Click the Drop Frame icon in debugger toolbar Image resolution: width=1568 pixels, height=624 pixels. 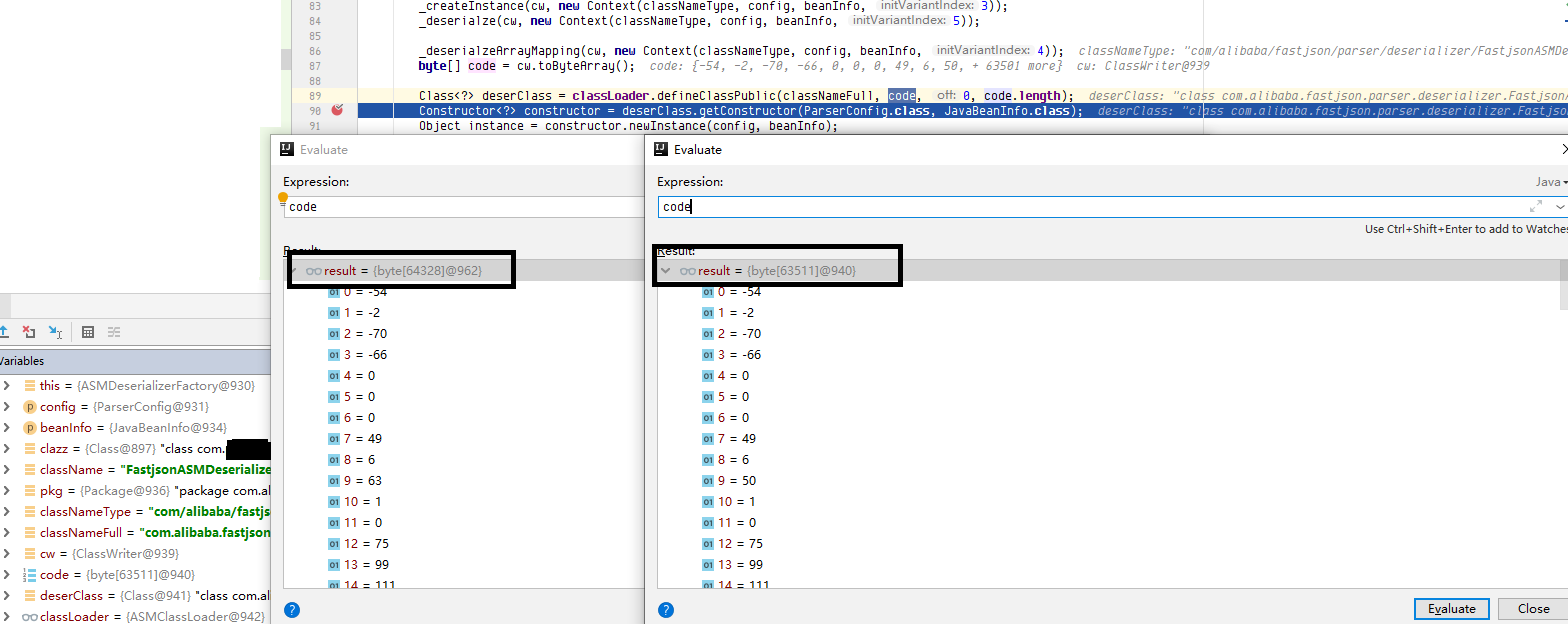[x=29, y=332]
